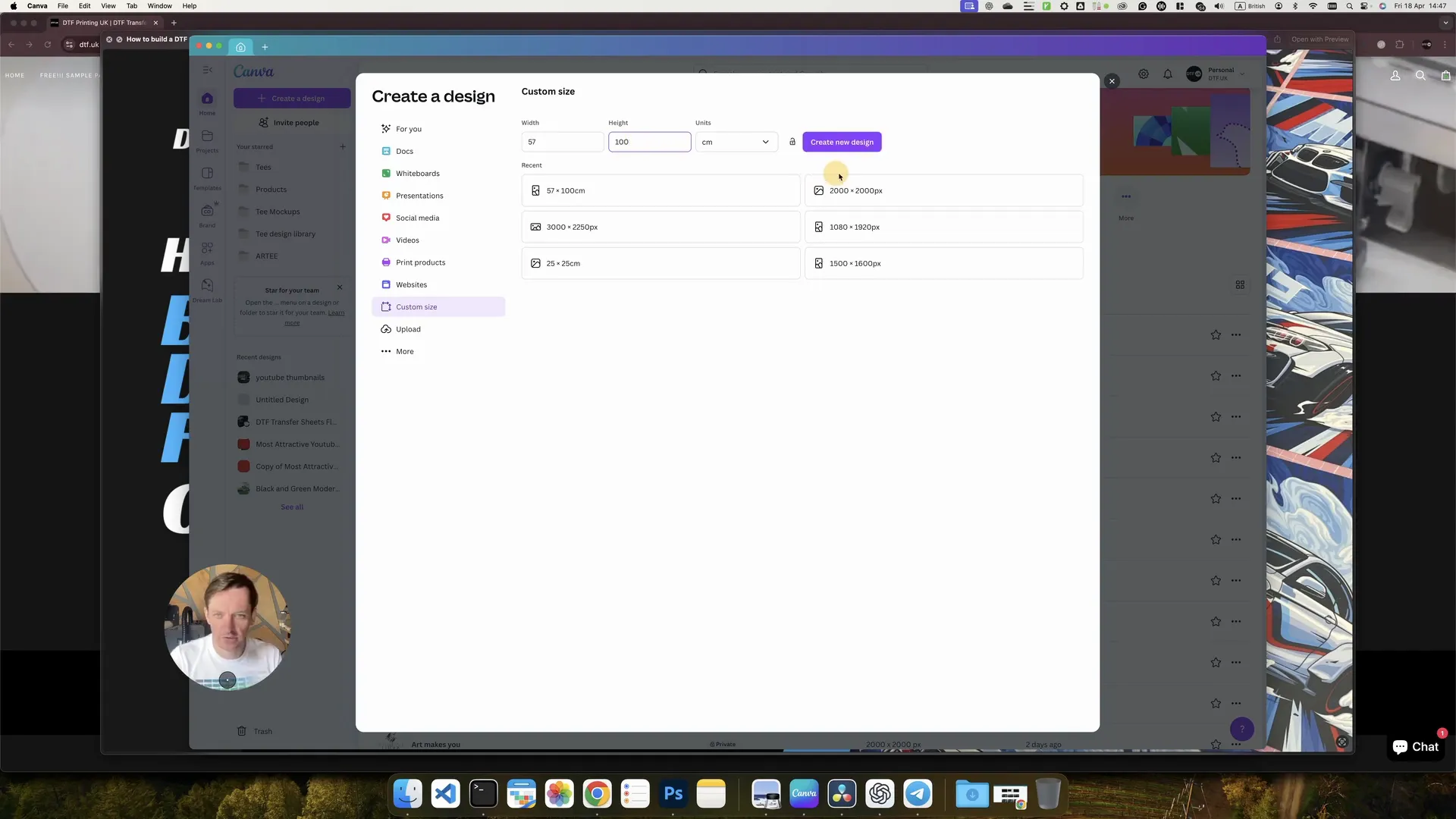1456x819 pixels.
Task: Click the Chat widget on DTF site
Action: click(1416, 747)
